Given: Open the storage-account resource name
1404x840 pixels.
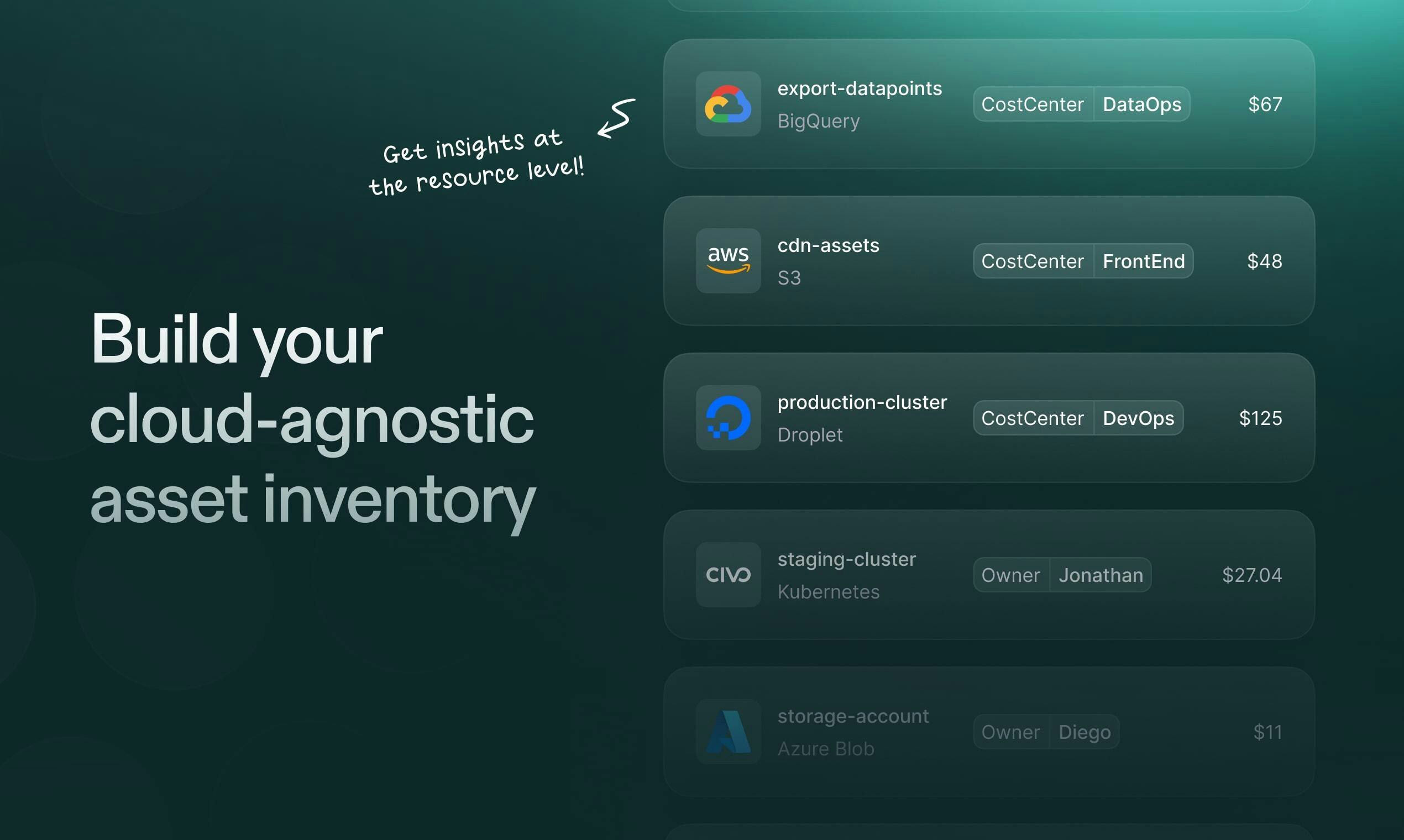Looking at the screenshot, I should [x=853, y=716].
